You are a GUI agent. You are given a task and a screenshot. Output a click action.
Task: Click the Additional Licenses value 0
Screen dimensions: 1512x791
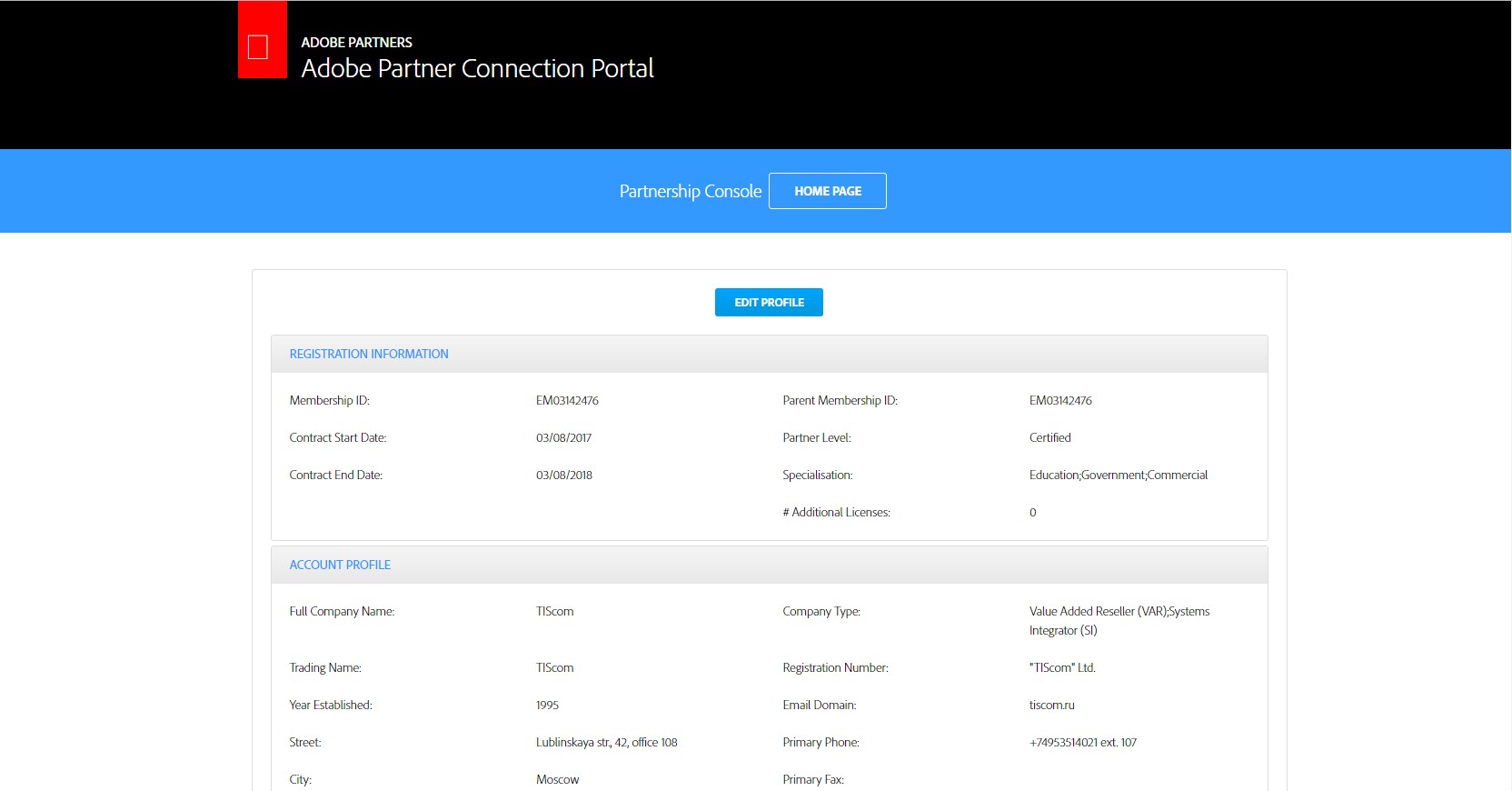(x=1033, y=512)
